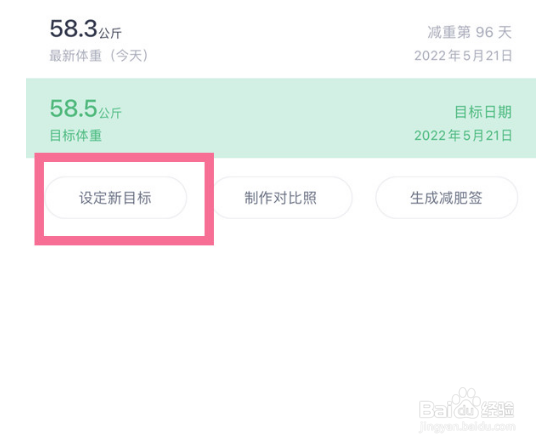Open 制作对比照 comparison photo maker
Screen dimensions: 547x446
281,198
